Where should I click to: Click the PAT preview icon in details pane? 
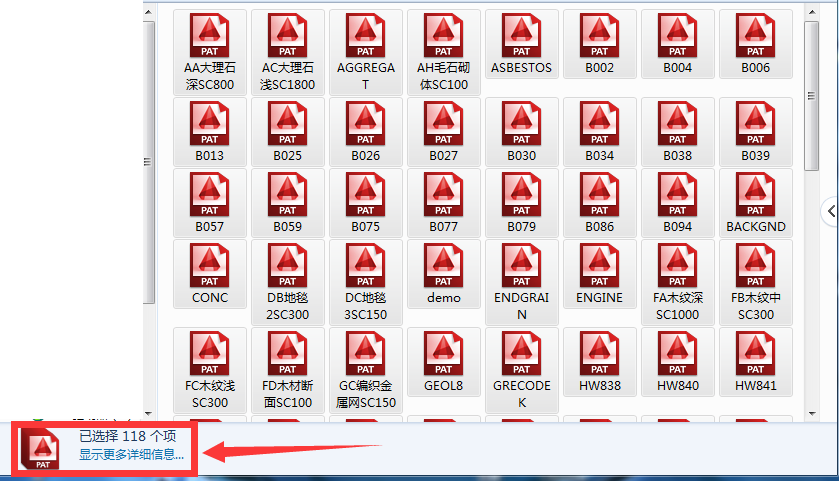[42, 448]
